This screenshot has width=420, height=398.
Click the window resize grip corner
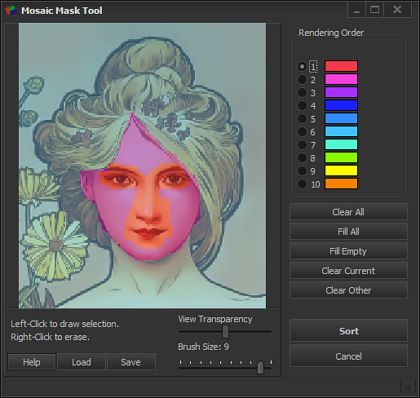pyautogui.click(x=407, y=386)
